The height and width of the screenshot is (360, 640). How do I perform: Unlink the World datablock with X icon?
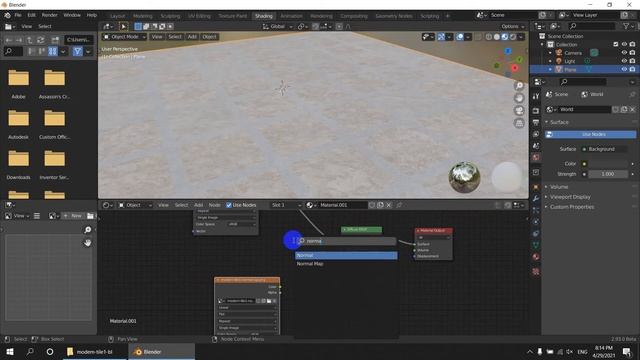click(x=632, y=109)
